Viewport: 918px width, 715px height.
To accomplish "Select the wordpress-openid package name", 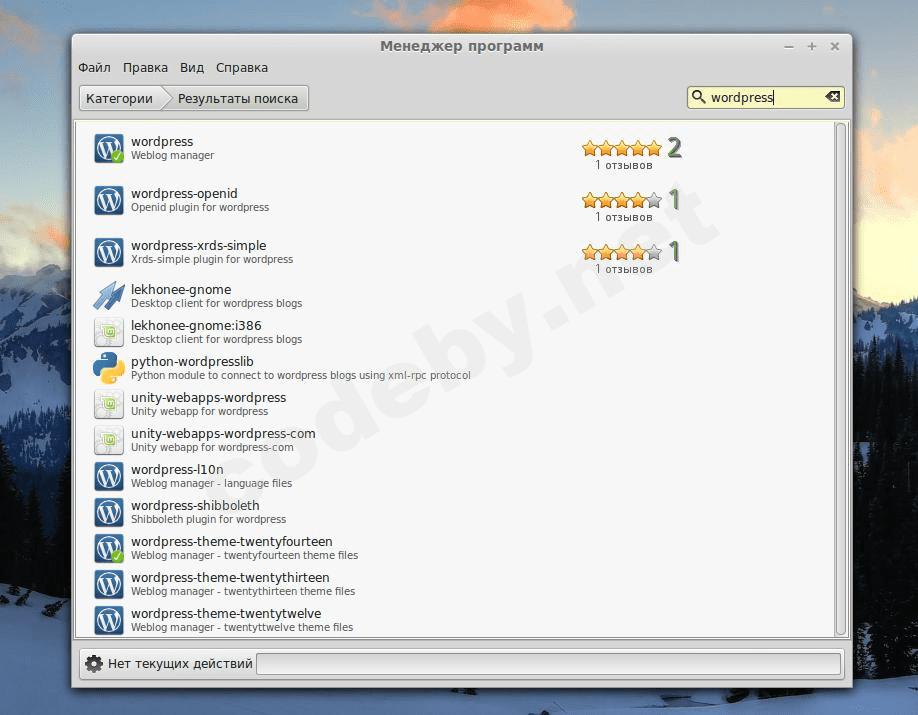I will pos(184,194).
